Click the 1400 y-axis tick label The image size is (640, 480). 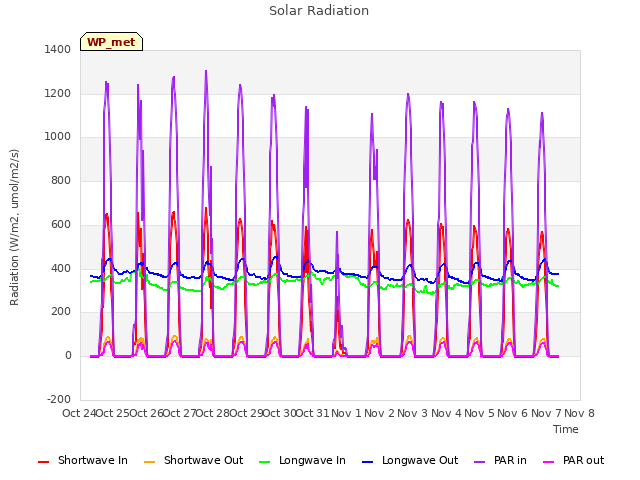pos(58,49)
